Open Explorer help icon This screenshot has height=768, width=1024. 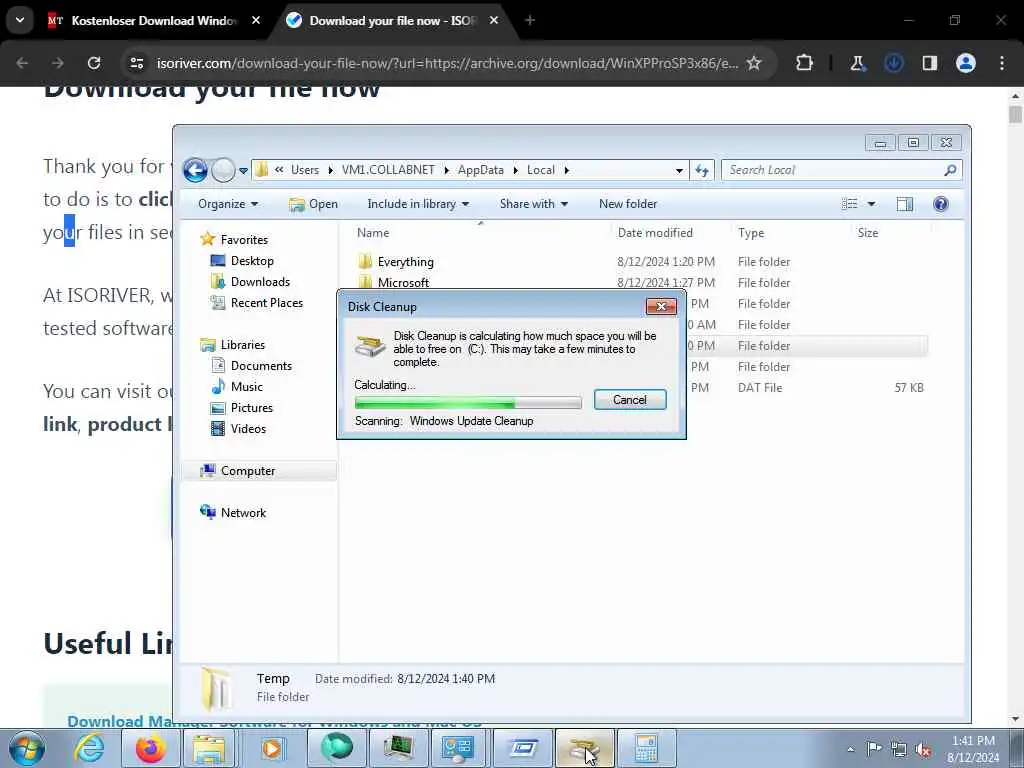940,204
